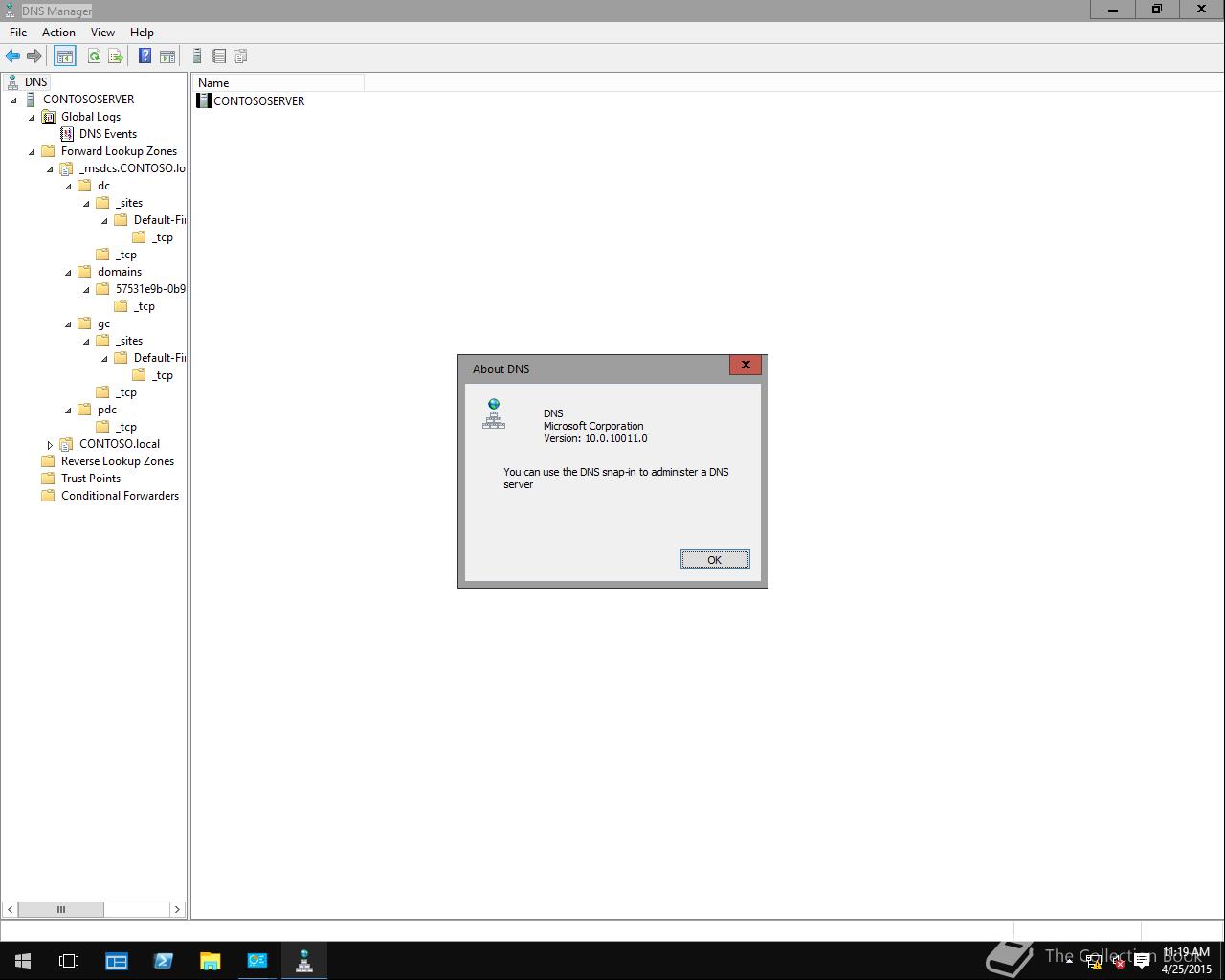Collapse the 57531e9b-0b9 folder node
Screen dimensions: 1225x980
86,289
